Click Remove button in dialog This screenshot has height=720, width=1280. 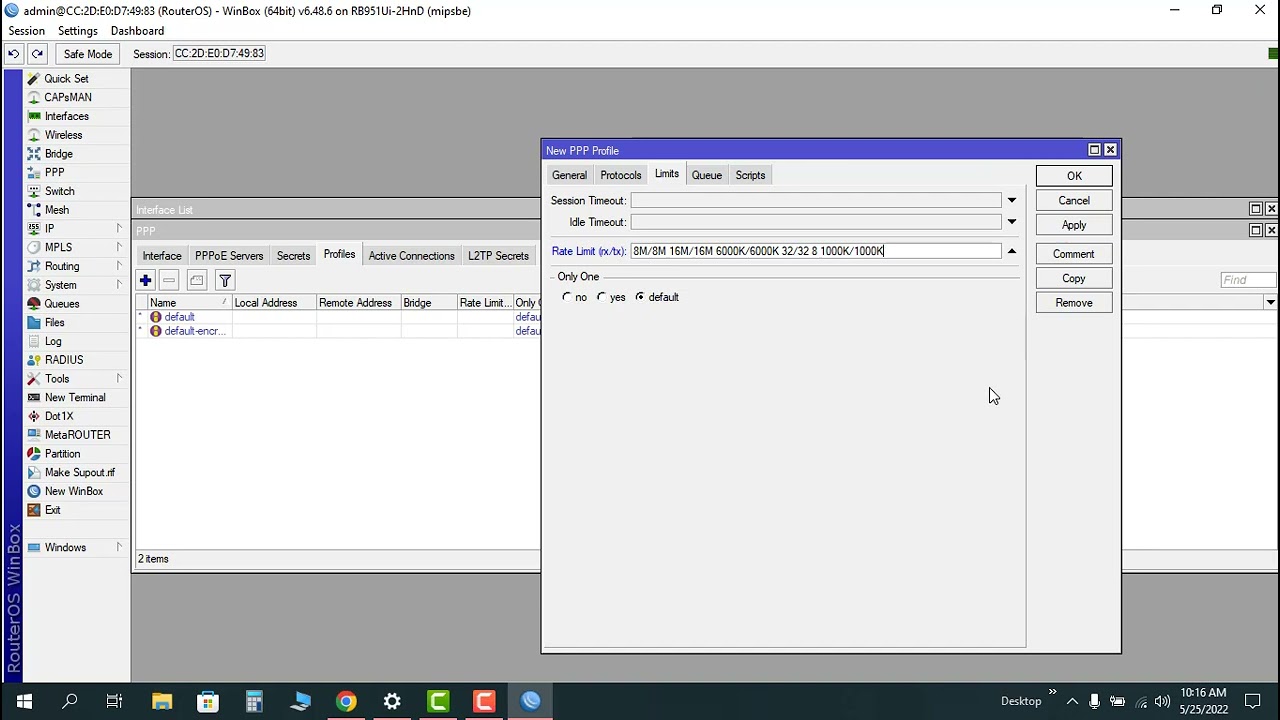pos(1074,303)
